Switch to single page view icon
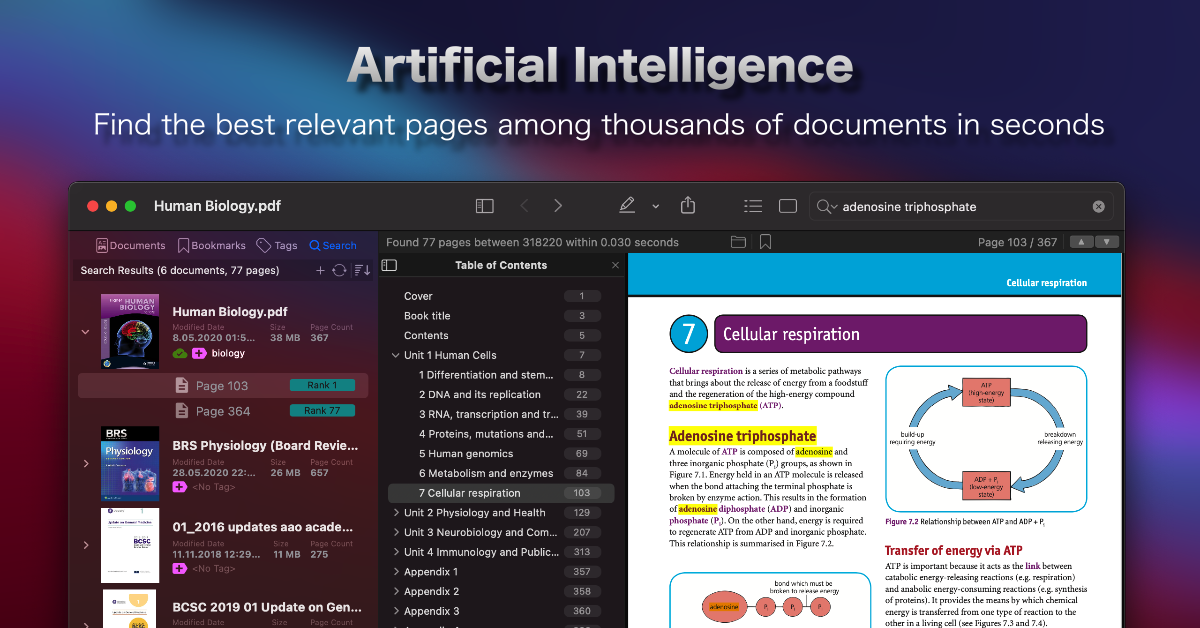Viewport: 1200px width, 628px height. tap(788, 206)
